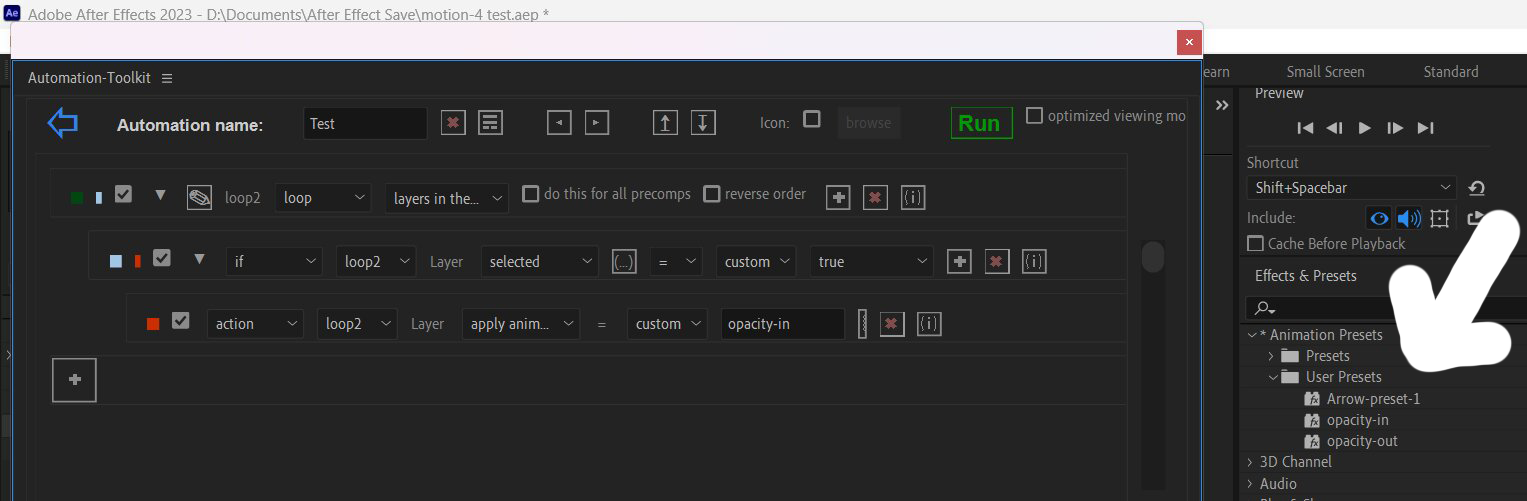Click the large plus box to add line
Screen dimensions: 1527x501
tap(74, 380)
